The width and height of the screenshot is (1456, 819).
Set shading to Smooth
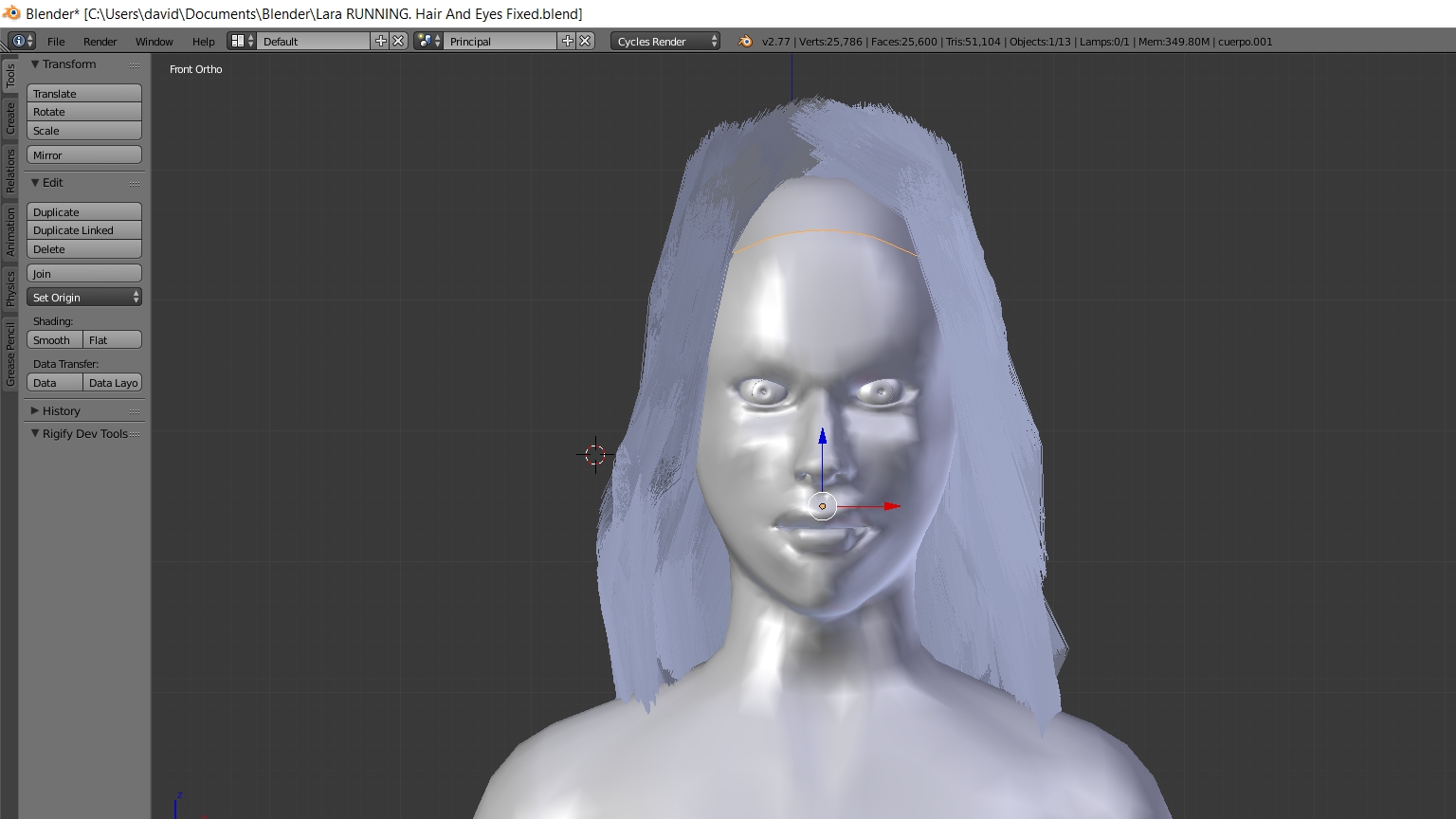pyautogui.click(x=54, y=340)
